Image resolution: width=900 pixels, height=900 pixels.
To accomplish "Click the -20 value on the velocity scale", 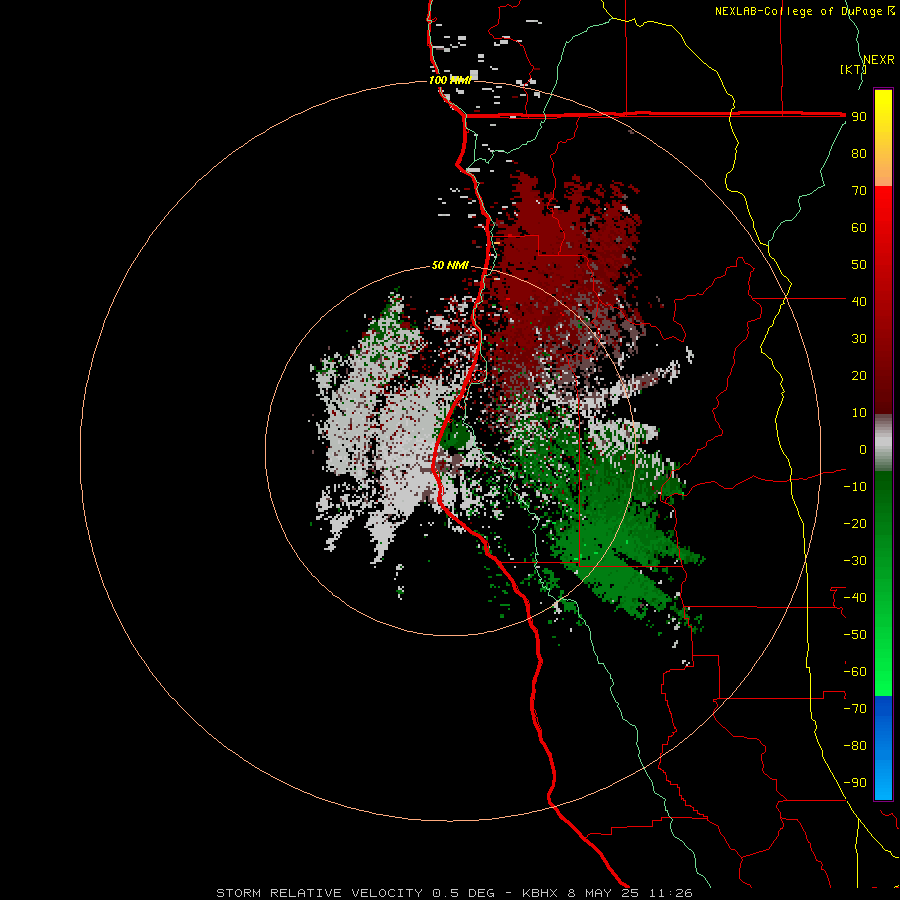I will pos(855,523).
